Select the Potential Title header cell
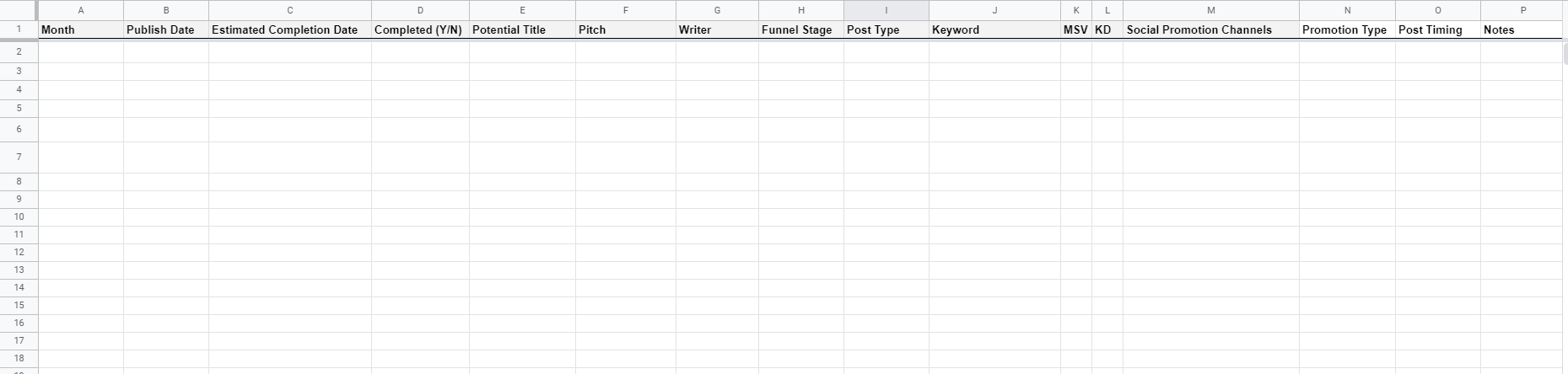The height and width of the screenshot is (374, 1568). (x=522, y=29)
